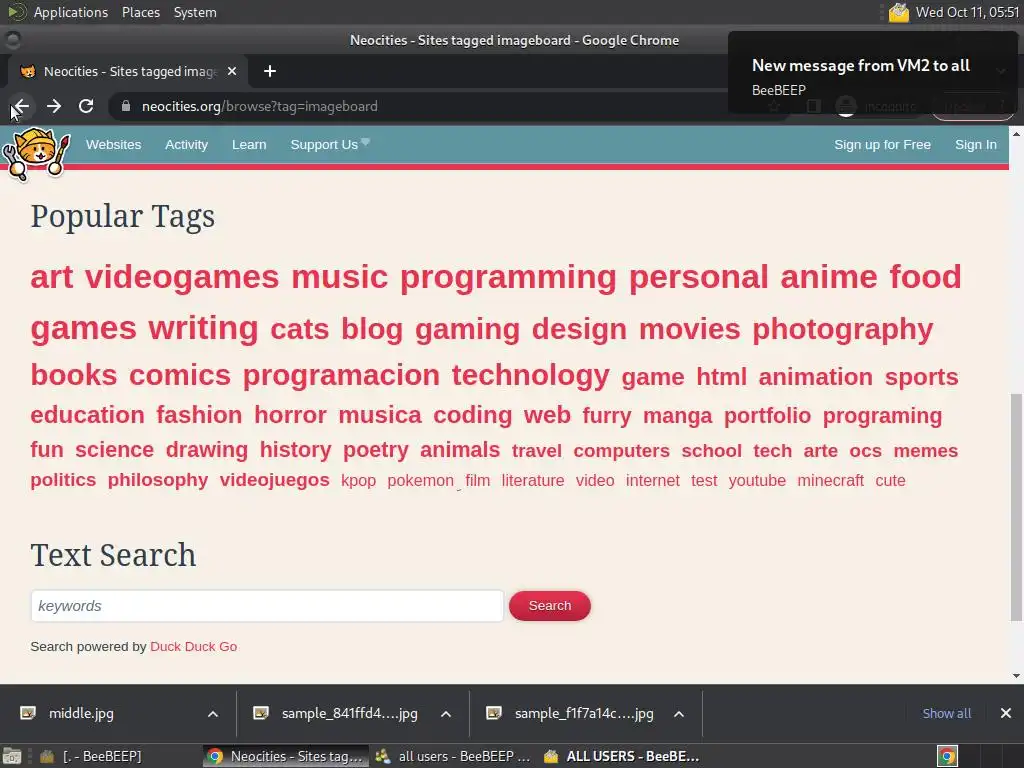The height and width of the screenshot is (768, 1024).
Task: Open a new Chrome tab
Action: tap(270, 71)
